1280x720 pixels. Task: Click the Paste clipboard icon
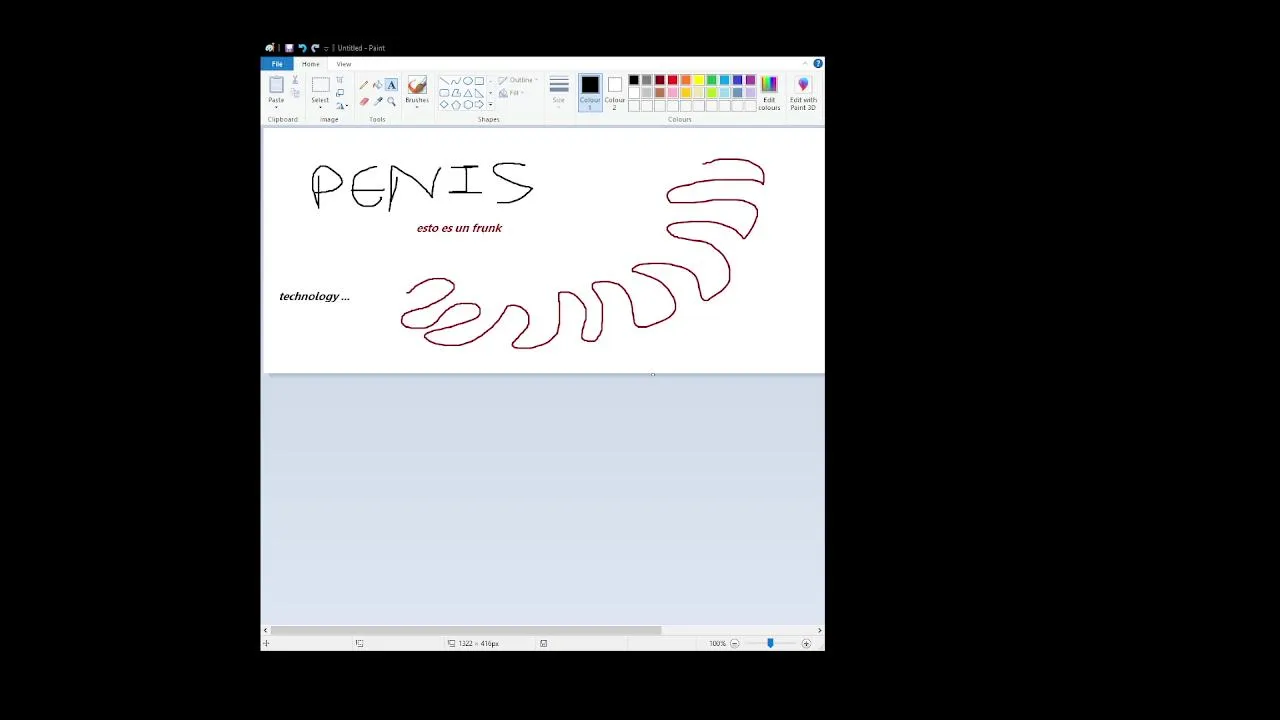(276, 85)
